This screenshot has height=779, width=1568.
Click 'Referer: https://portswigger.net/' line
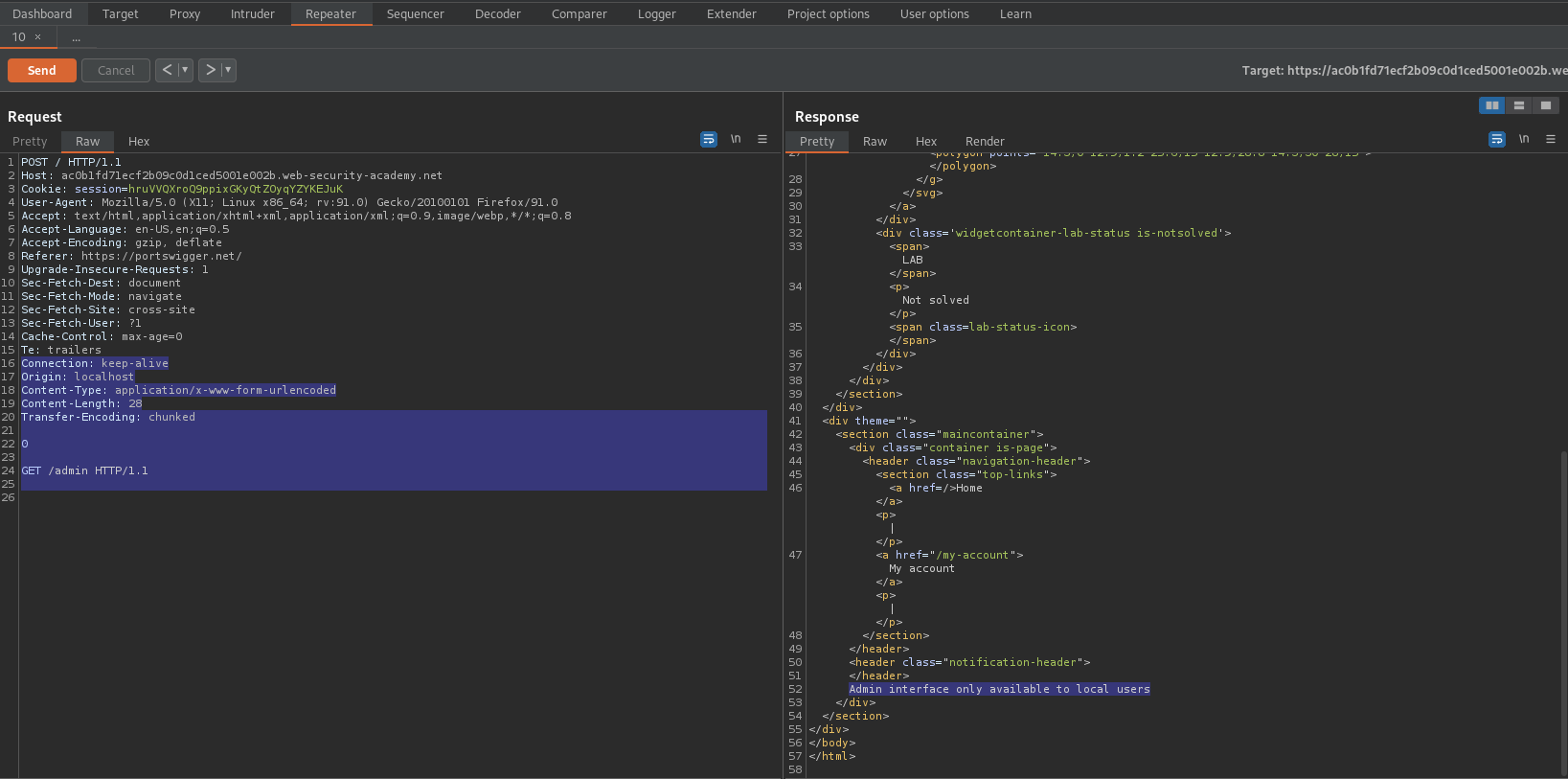(x=131, y=256)
